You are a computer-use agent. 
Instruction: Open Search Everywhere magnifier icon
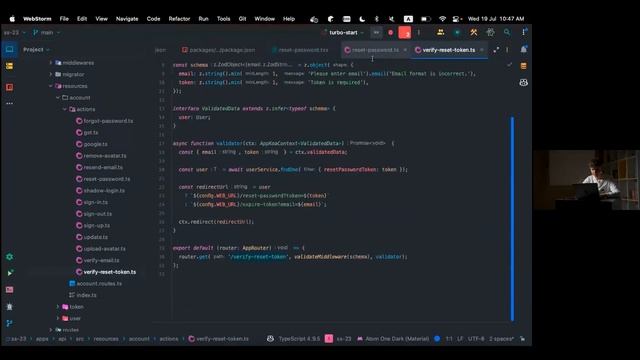507,32
